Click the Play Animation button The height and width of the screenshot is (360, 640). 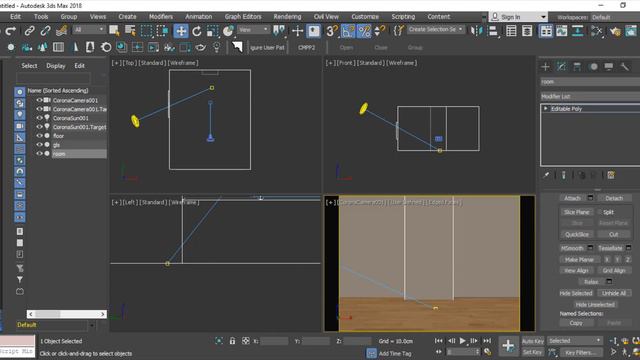(x=462, y=340)
